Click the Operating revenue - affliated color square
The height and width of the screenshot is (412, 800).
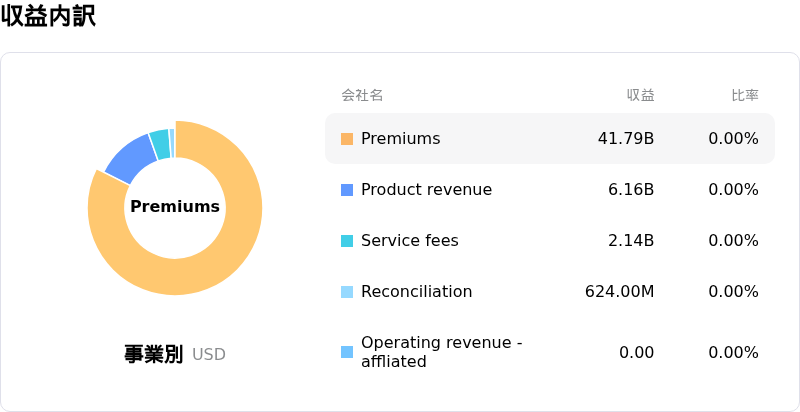pos(347,352)
